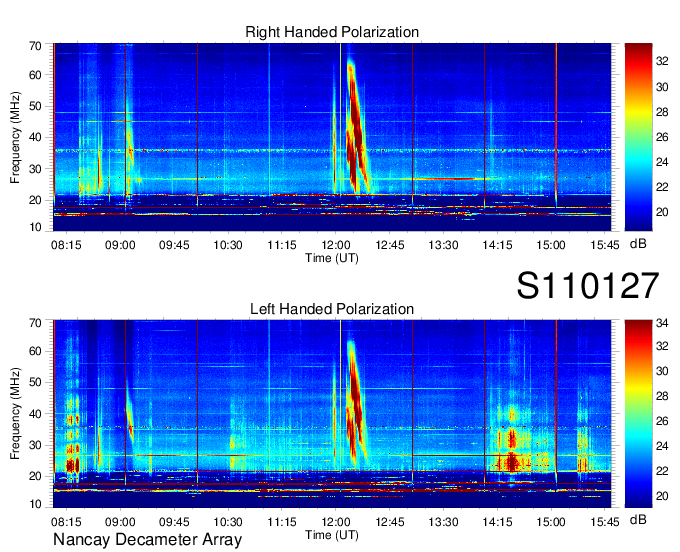The image size is (680, 552).
Task: Click the 15:00 time tick on Right Handed plot
Action: click(x=551, y=245)
